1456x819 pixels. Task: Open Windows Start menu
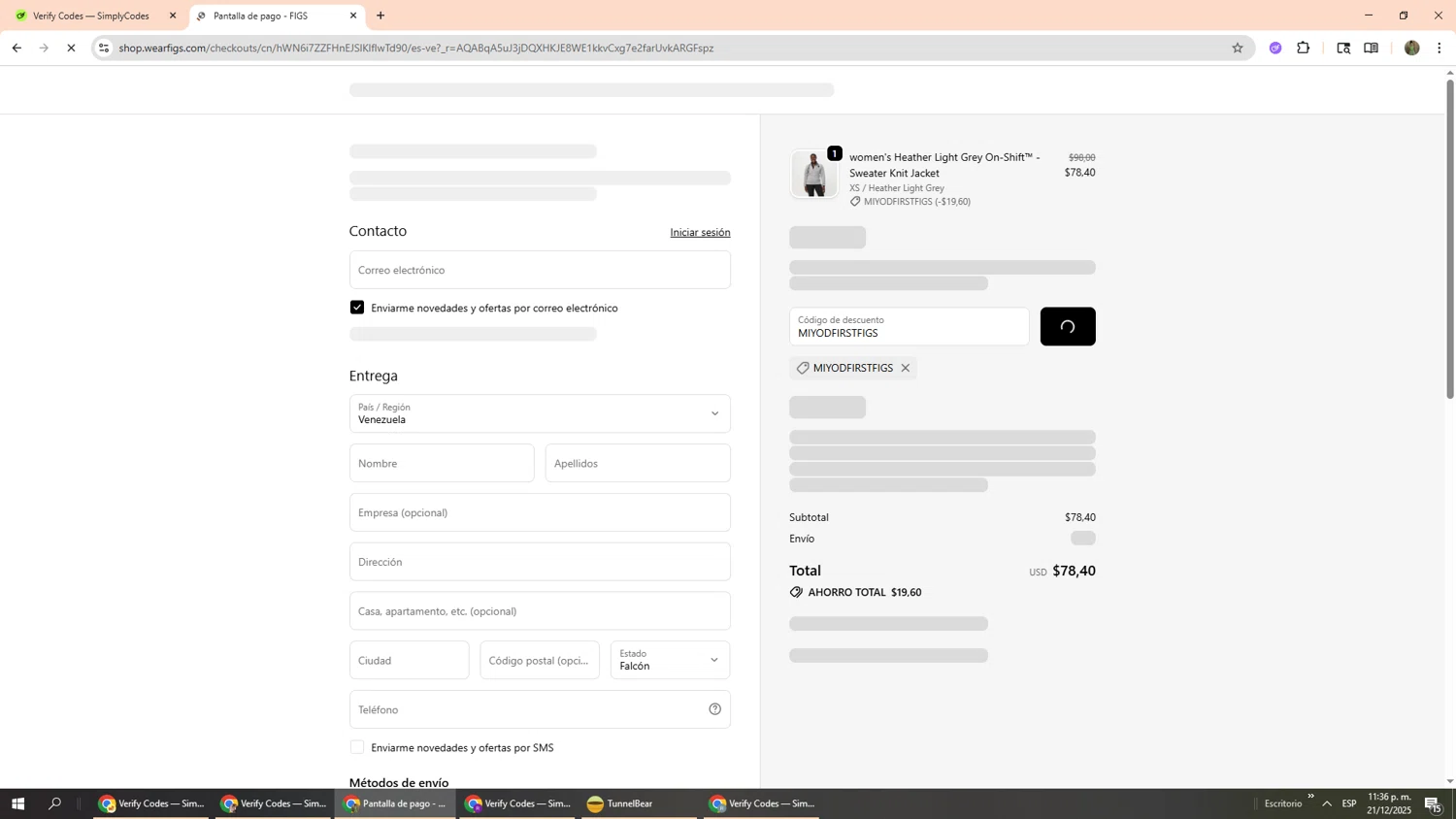pyautogui.click(x=17, y=803)
